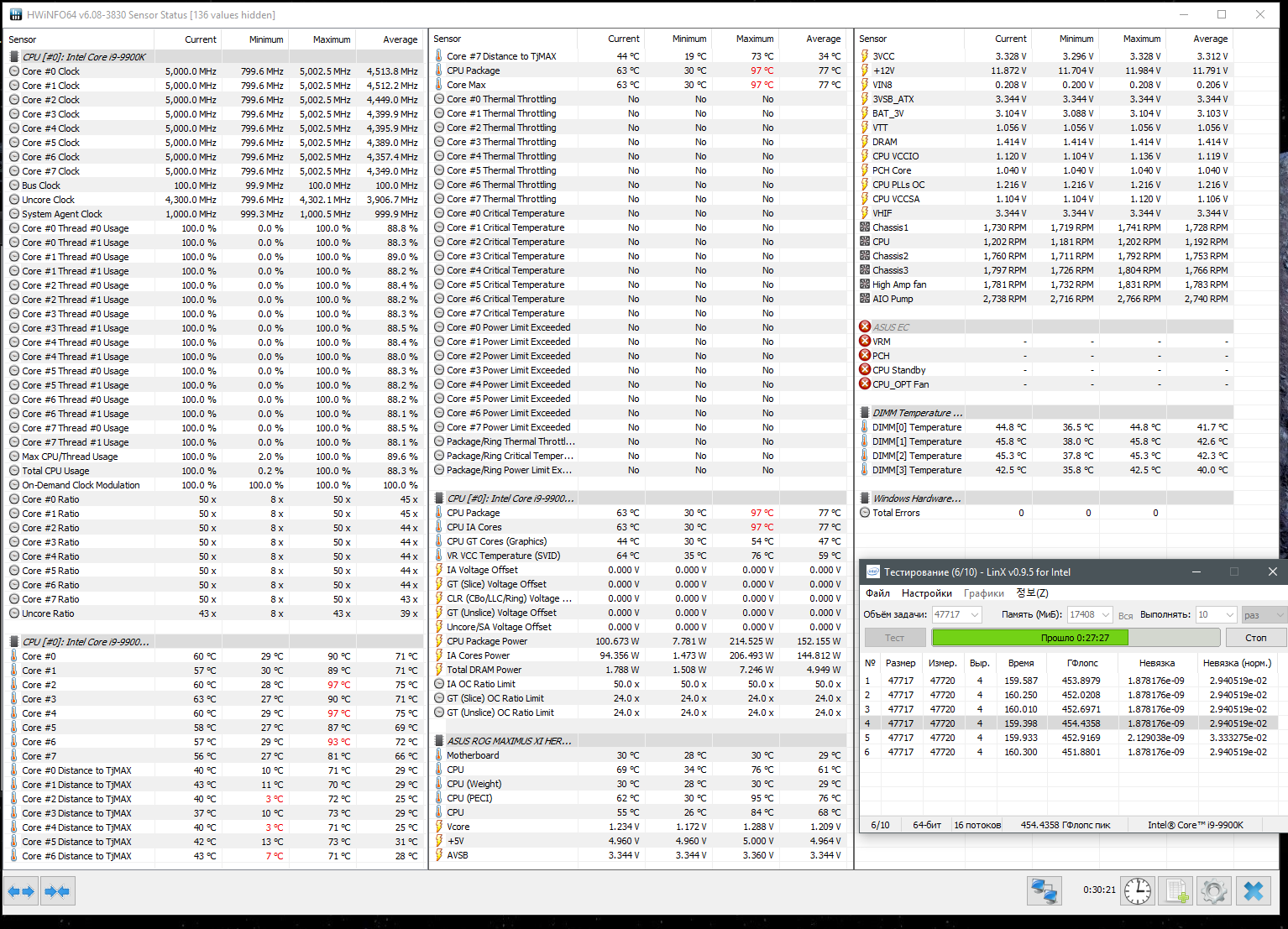Click the thermometer icon beside DIMM[0] Temperature
The image size is (1288, 929).
point(865,427)
